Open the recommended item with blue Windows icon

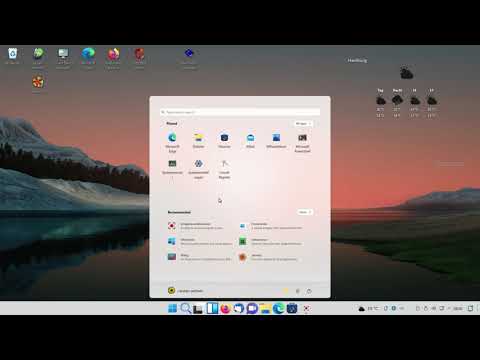pos(199,241)
